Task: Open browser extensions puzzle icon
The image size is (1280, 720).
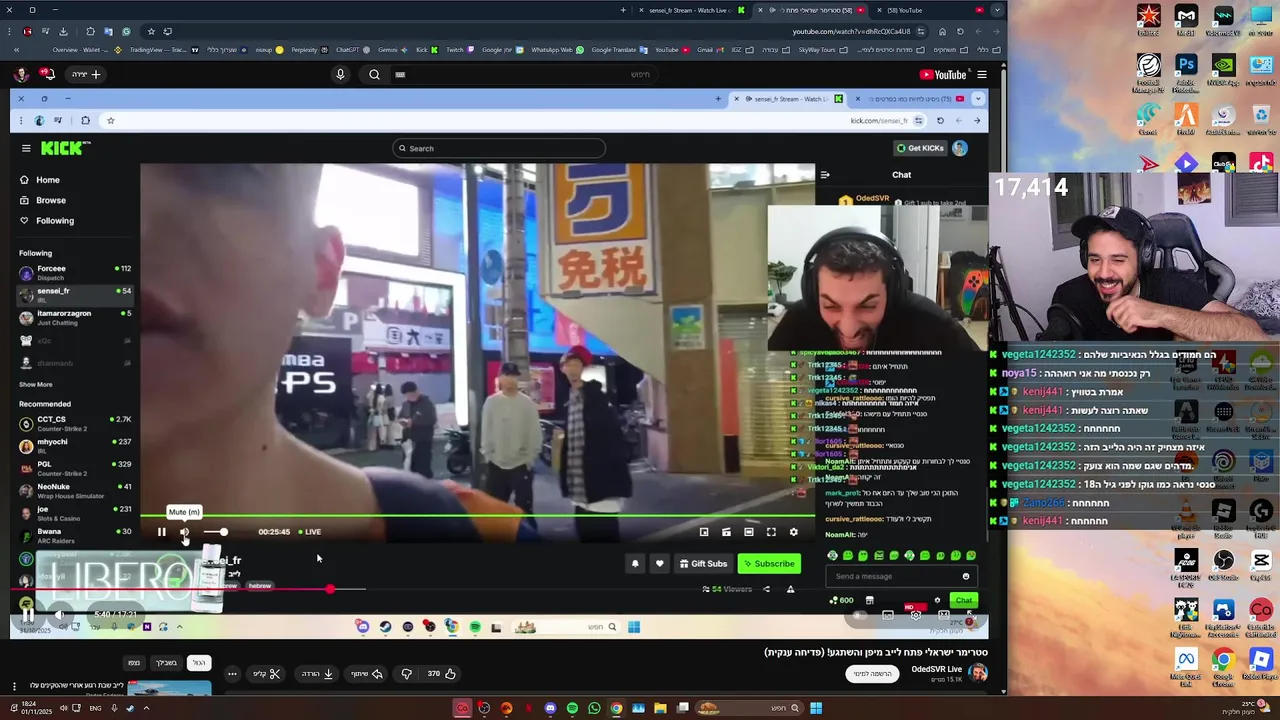Action: (x=91, y=31)
